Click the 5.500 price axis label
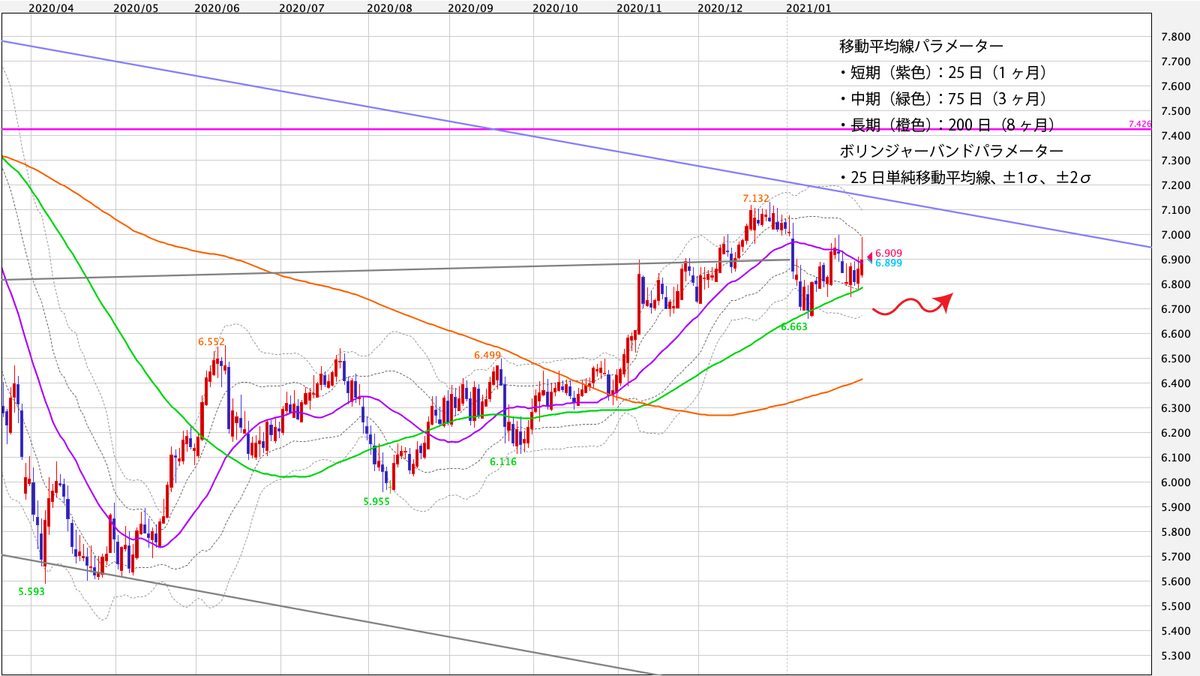This screenshot has width=1200, height=676. pos(1174,607)
